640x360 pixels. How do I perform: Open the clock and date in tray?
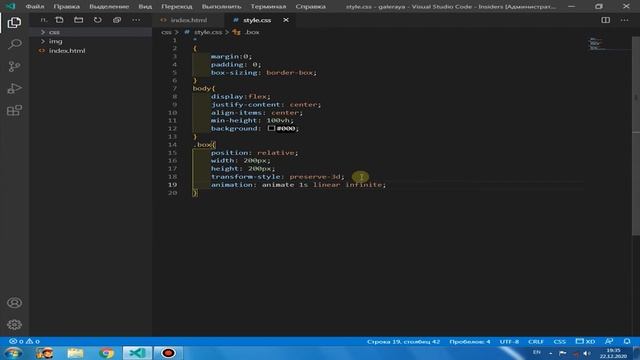tap(613, 353)
